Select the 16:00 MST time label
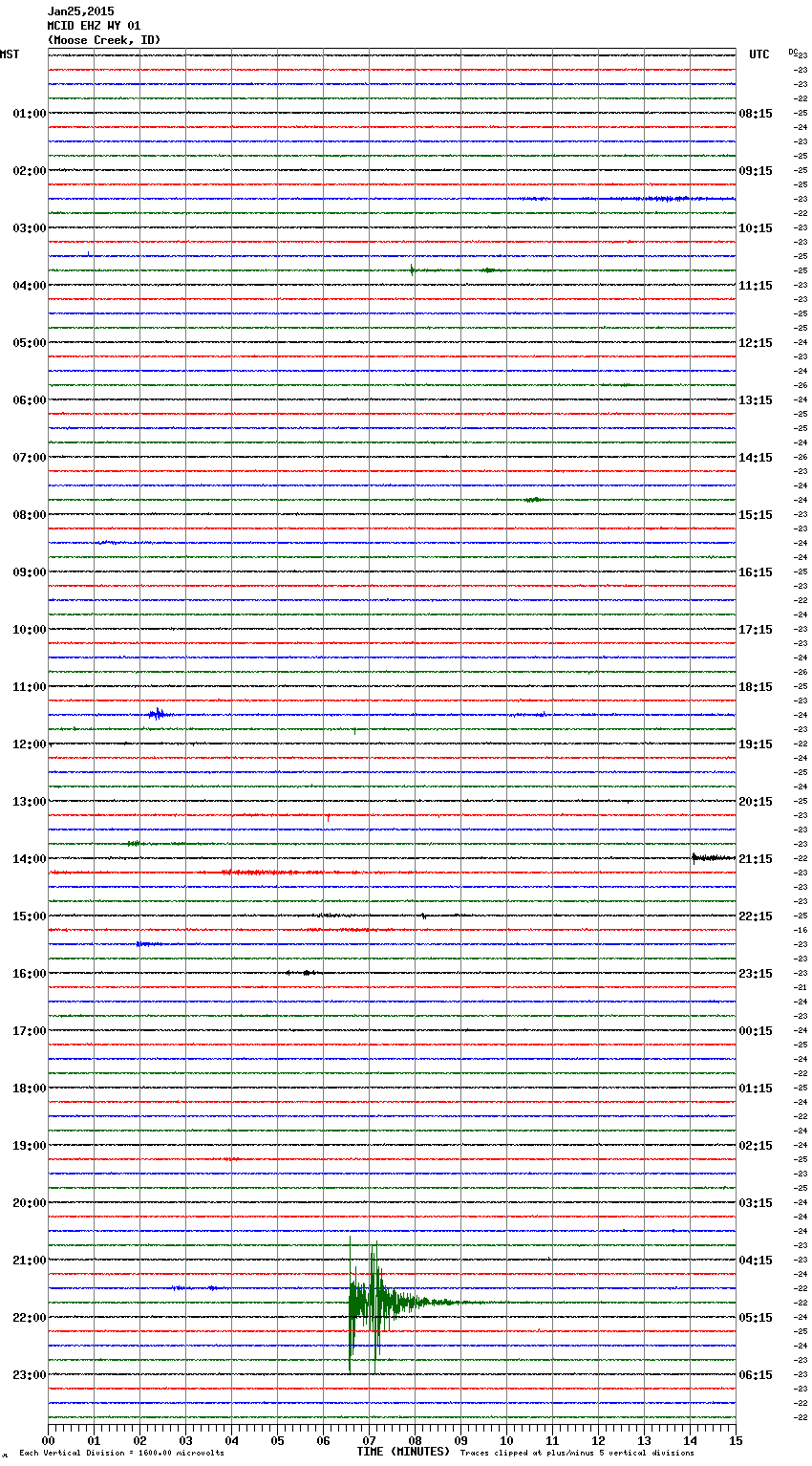The image size is (812, 1466). (29, 974)
